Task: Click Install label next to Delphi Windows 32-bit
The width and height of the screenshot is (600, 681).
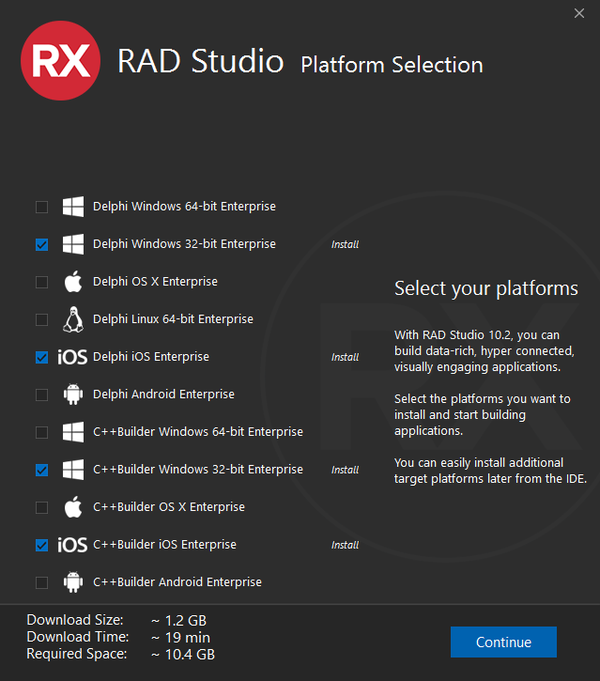Action: pyautogui.click(x=345, y=245)
